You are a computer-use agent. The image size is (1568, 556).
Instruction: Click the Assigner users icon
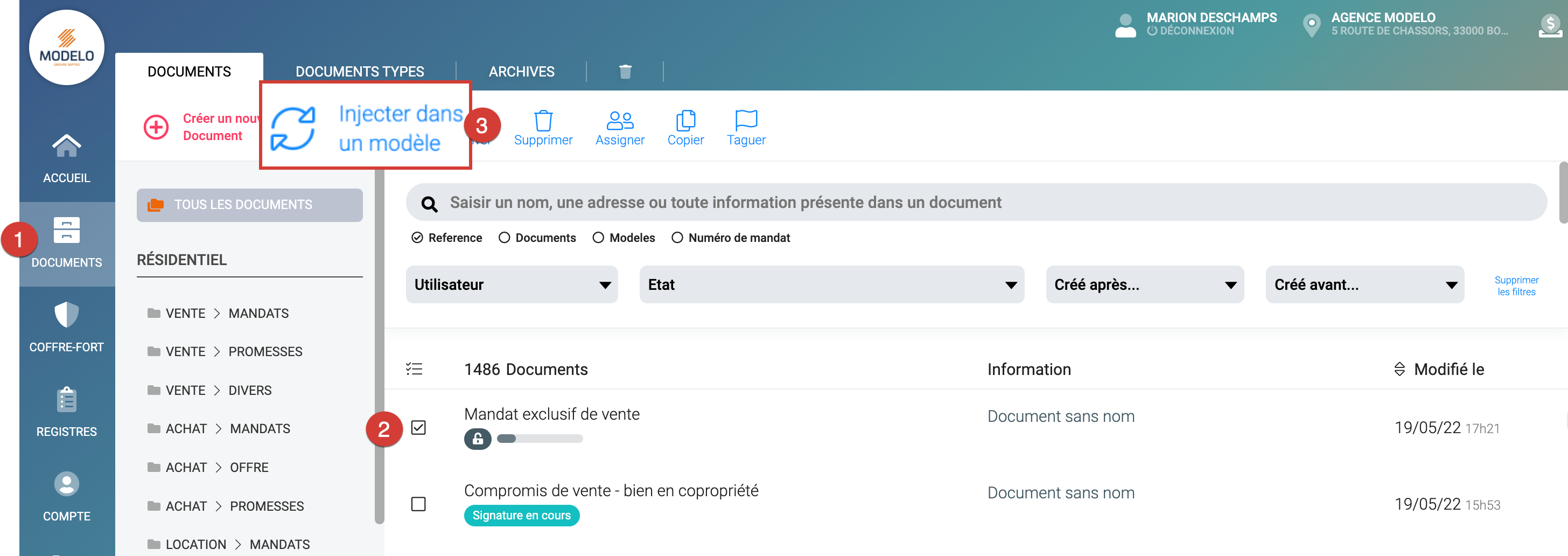(x=620, y=121)
